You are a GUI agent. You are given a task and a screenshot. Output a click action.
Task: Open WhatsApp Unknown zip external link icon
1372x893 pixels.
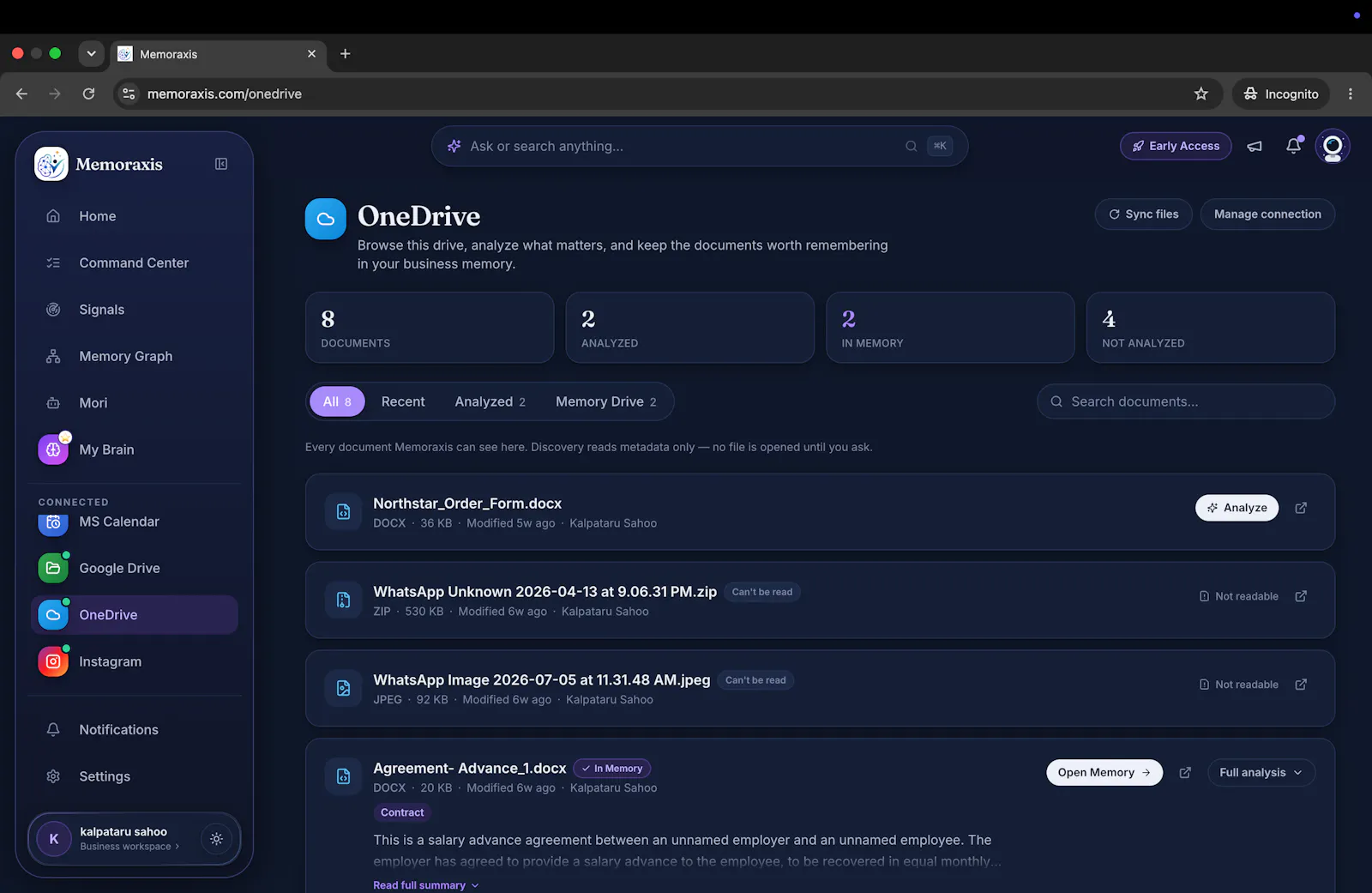click(1301, 596)
